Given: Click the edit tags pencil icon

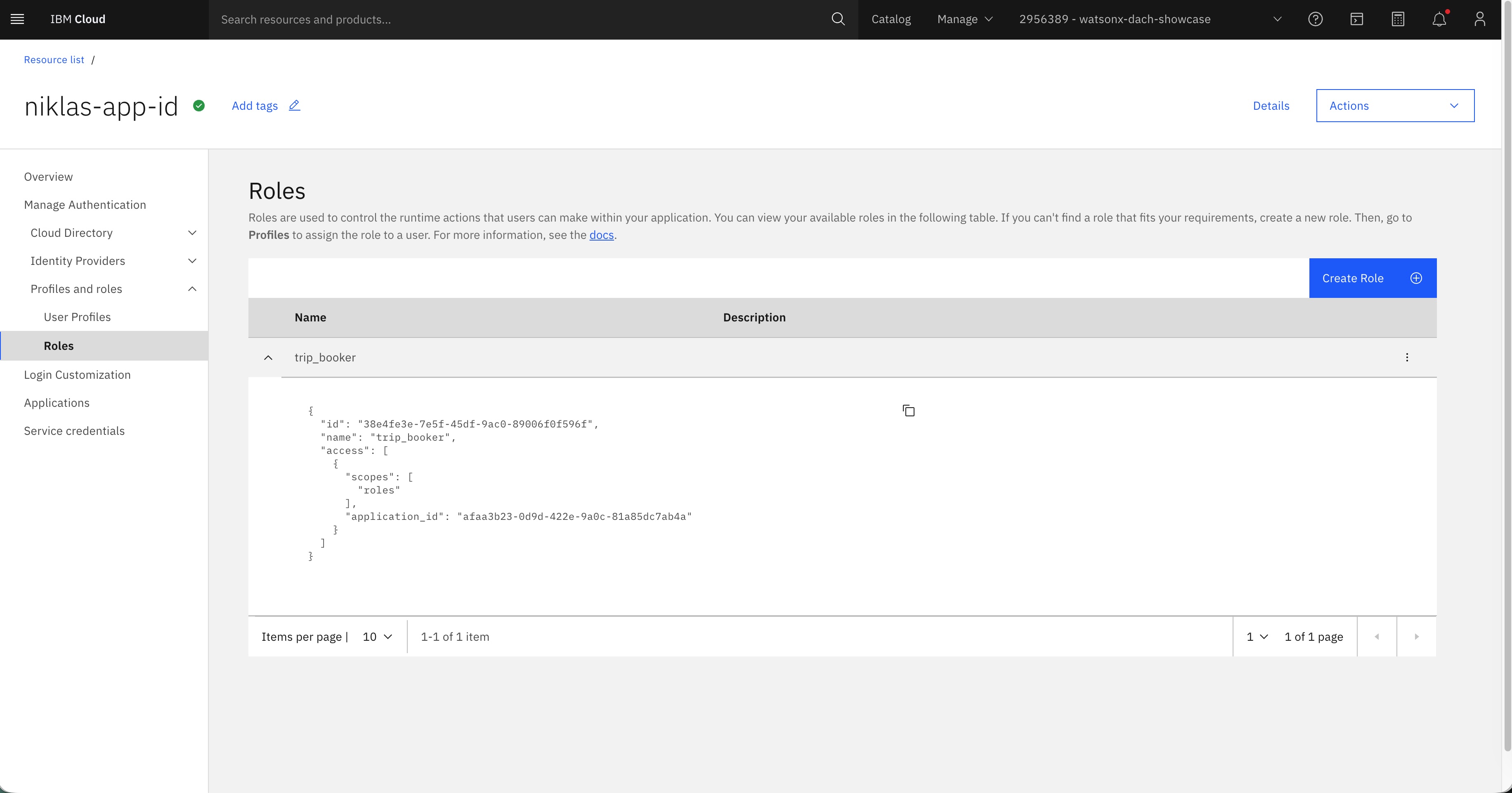Looking at the screenshot, I should (x=295, y=106).
